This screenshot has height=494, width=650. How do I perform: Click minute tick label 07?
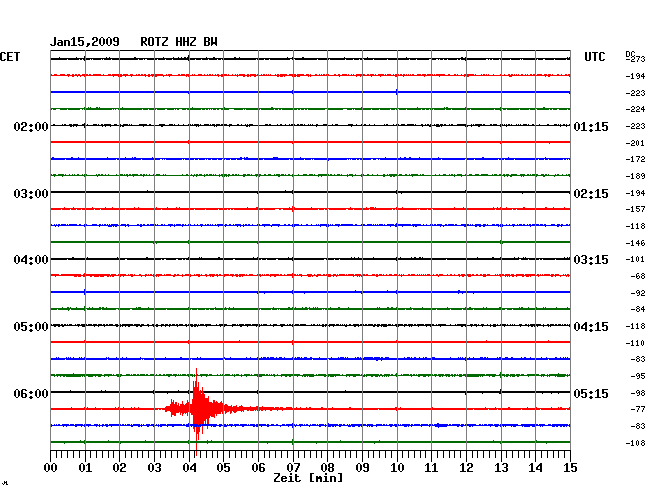point(293,468)
